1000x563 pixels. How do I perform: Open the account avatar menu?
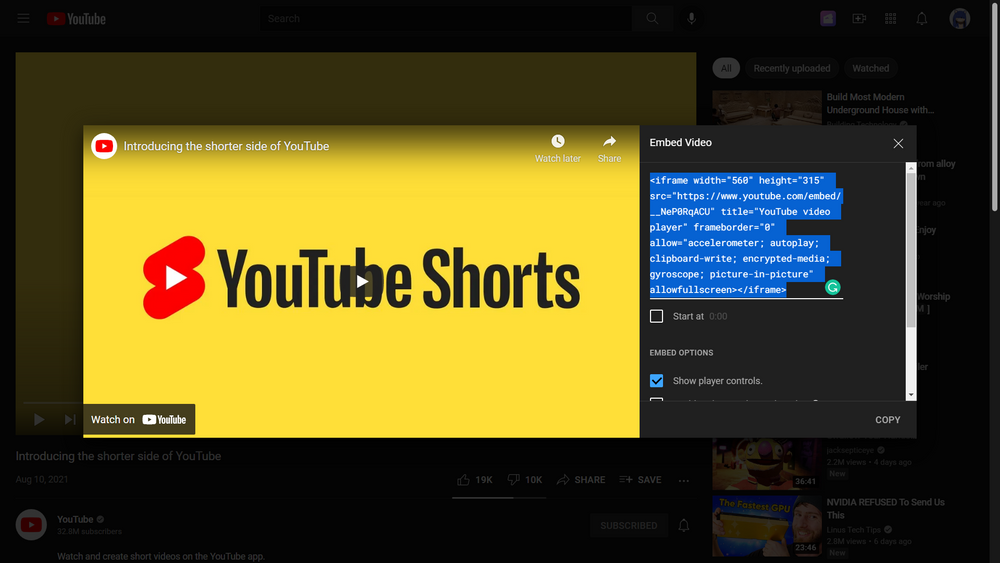(959, 18)
